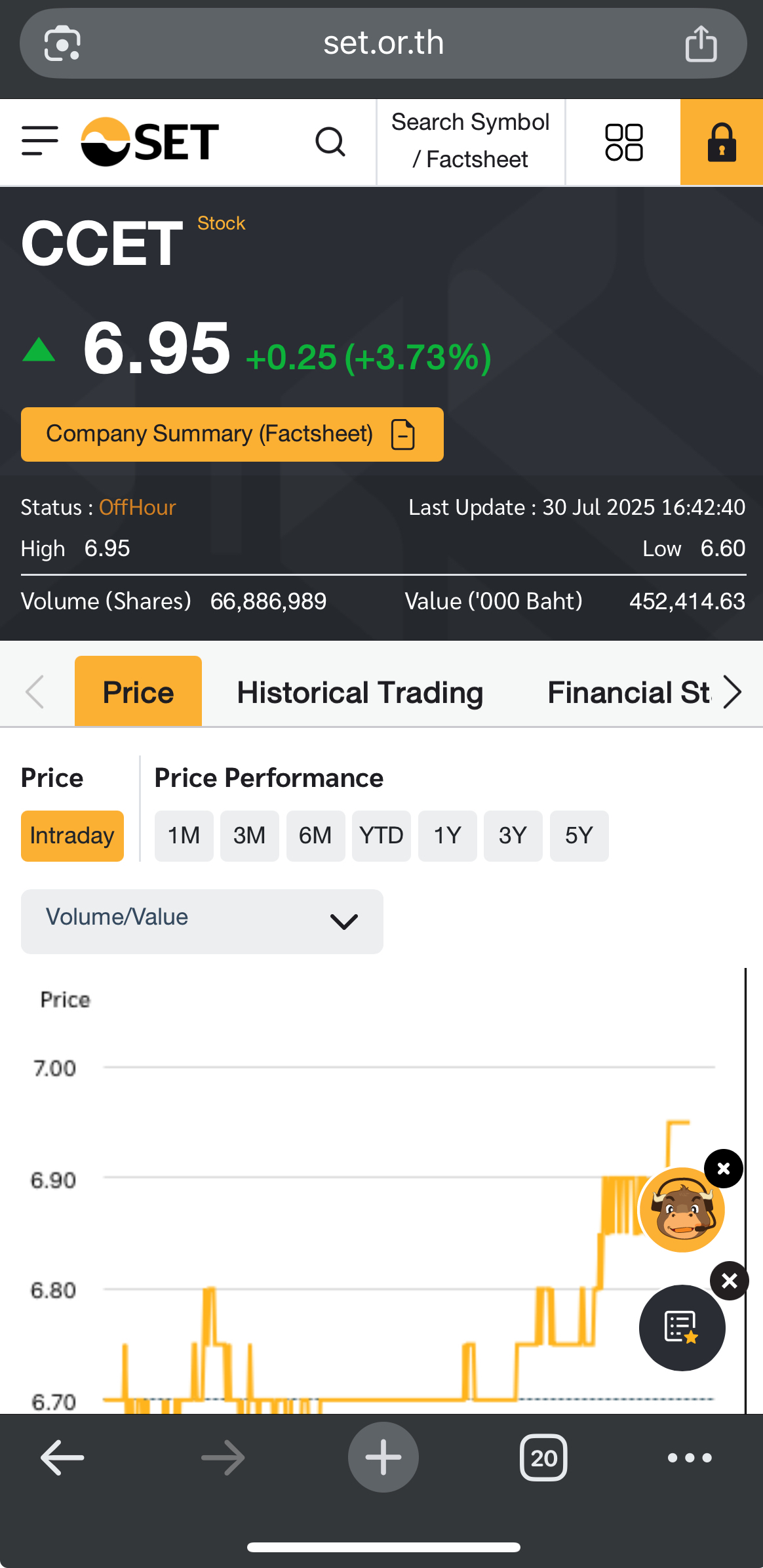Open the four-squares apps grid icon
The height and width of the screenshot is (1568, 763).
(x=623, y=142)
